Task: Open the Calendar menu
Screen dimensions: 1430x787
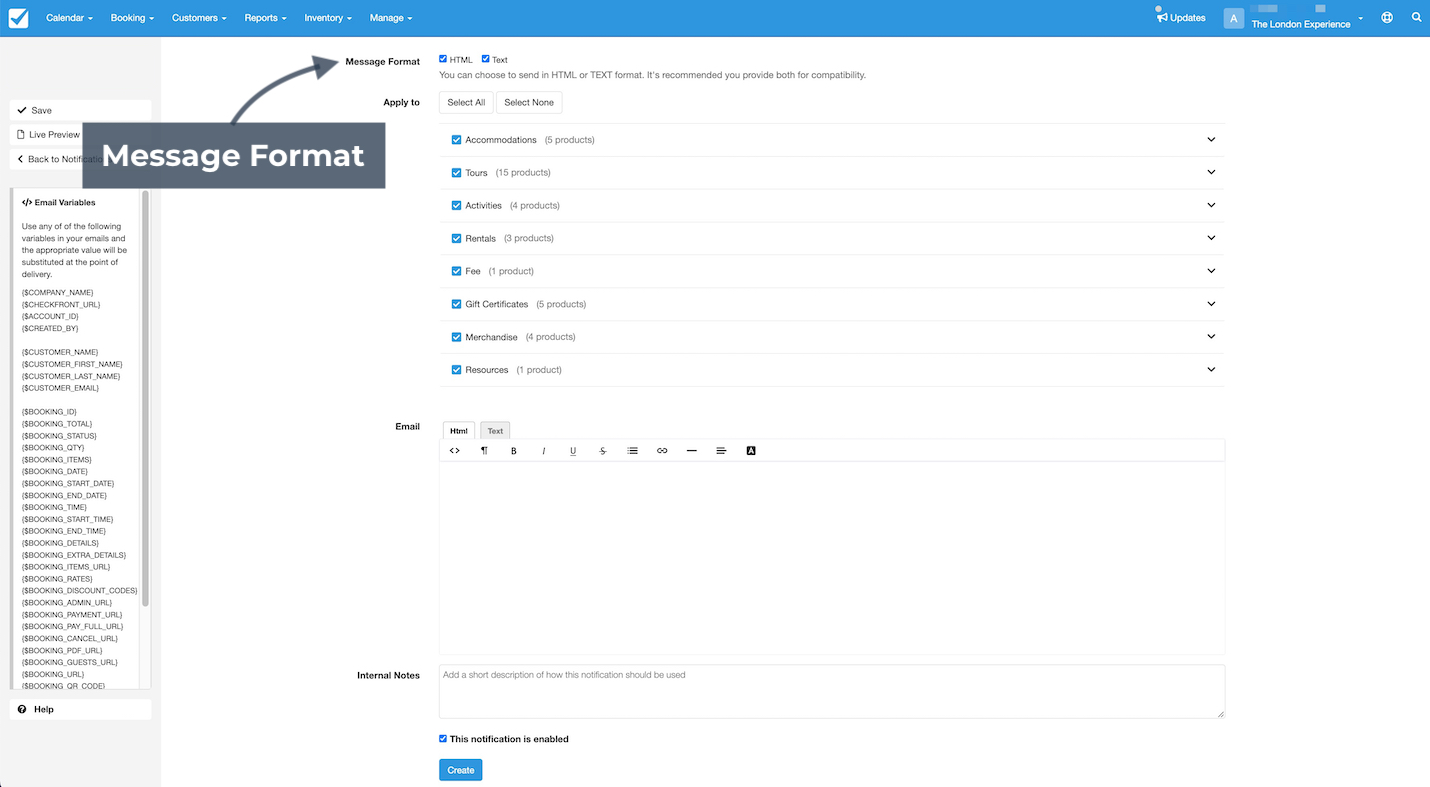Action: click(69, 18)
